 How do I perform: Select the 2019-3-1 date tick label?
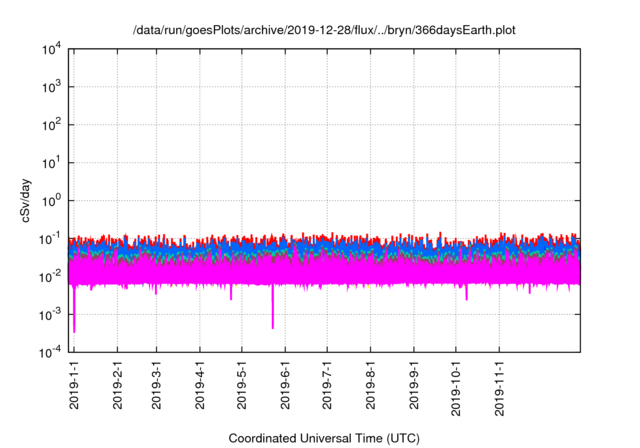pos(156,387)
